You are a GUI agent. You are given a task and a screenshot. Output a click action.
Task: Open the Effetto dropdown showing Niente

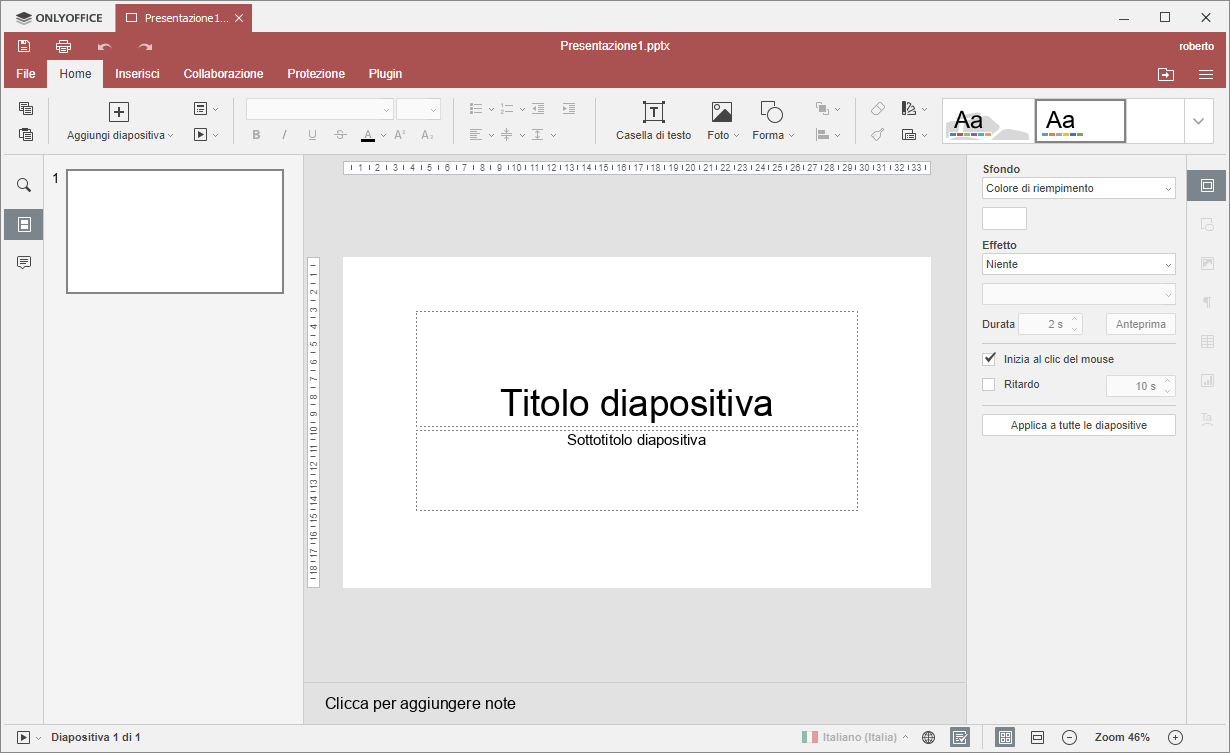coord(1078,264)
